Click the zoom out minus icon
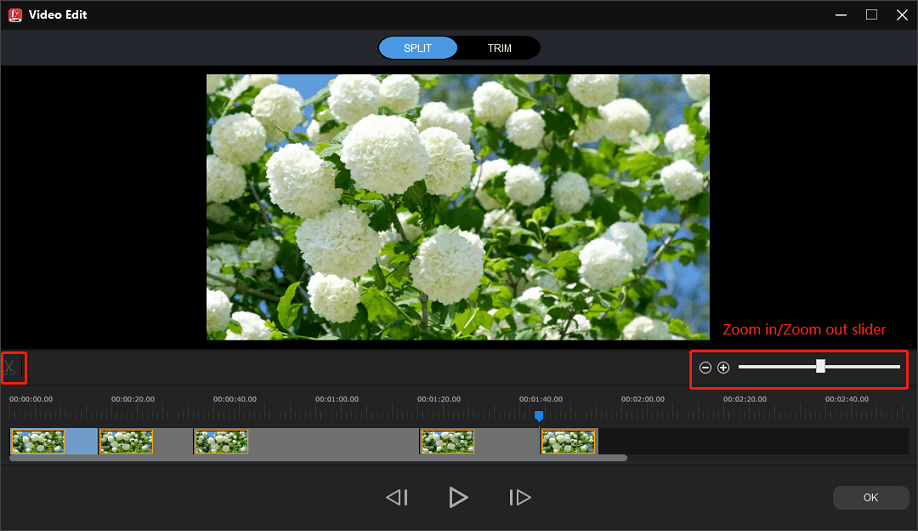Viewport: 918px width, 531px height. [x=705, y=368]
